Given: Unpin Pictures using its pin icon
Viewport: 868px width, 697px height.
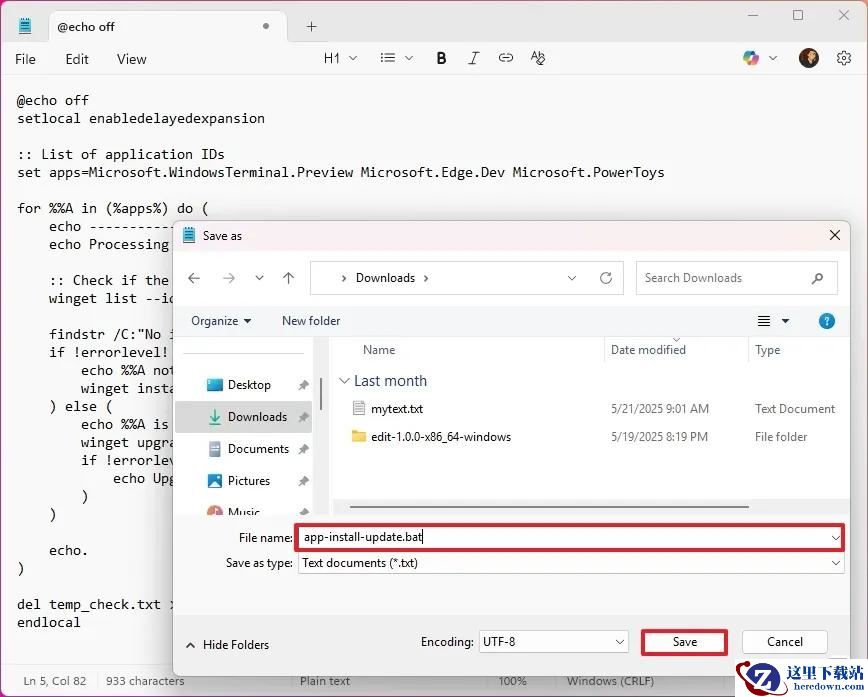Looking at the screenshot, I should [303, 481].
